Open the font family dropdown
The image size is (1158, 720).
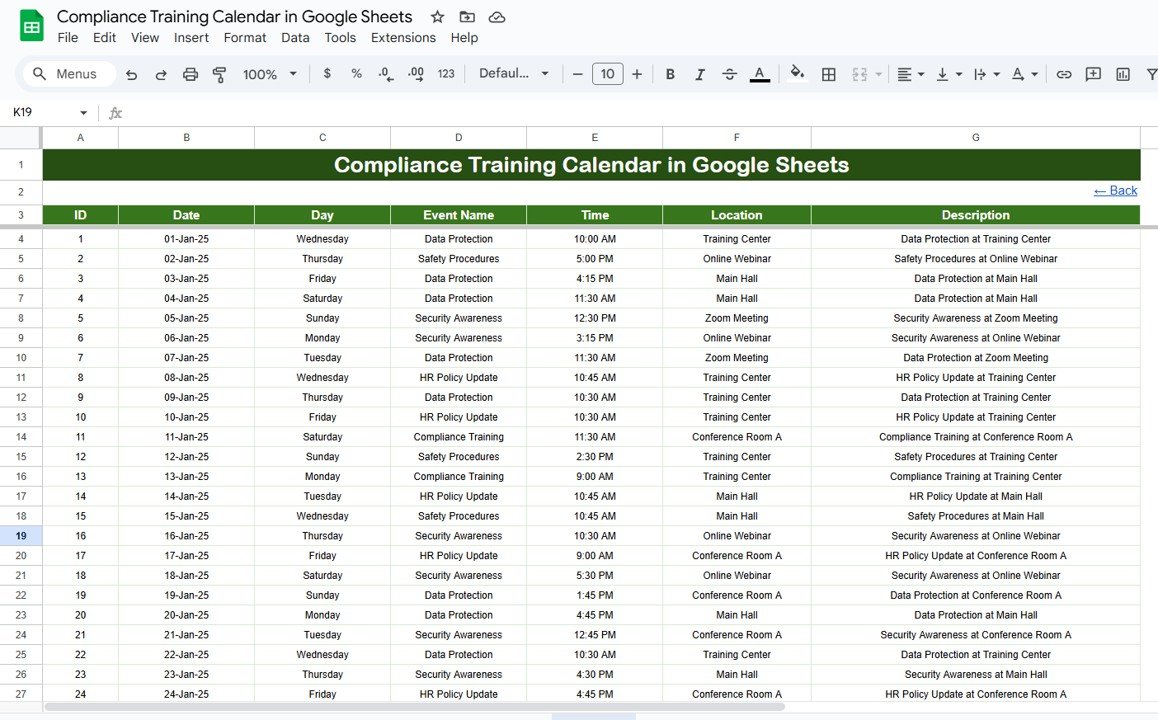coord(513,74)
